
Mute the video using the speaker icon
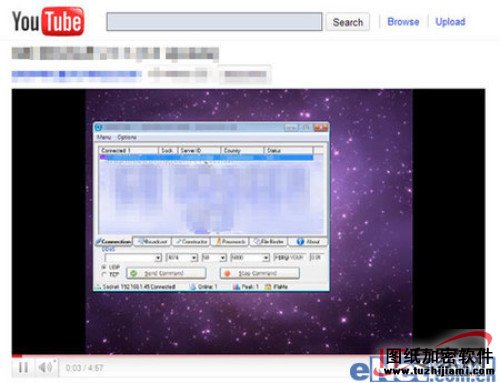[x=46, y=367]
